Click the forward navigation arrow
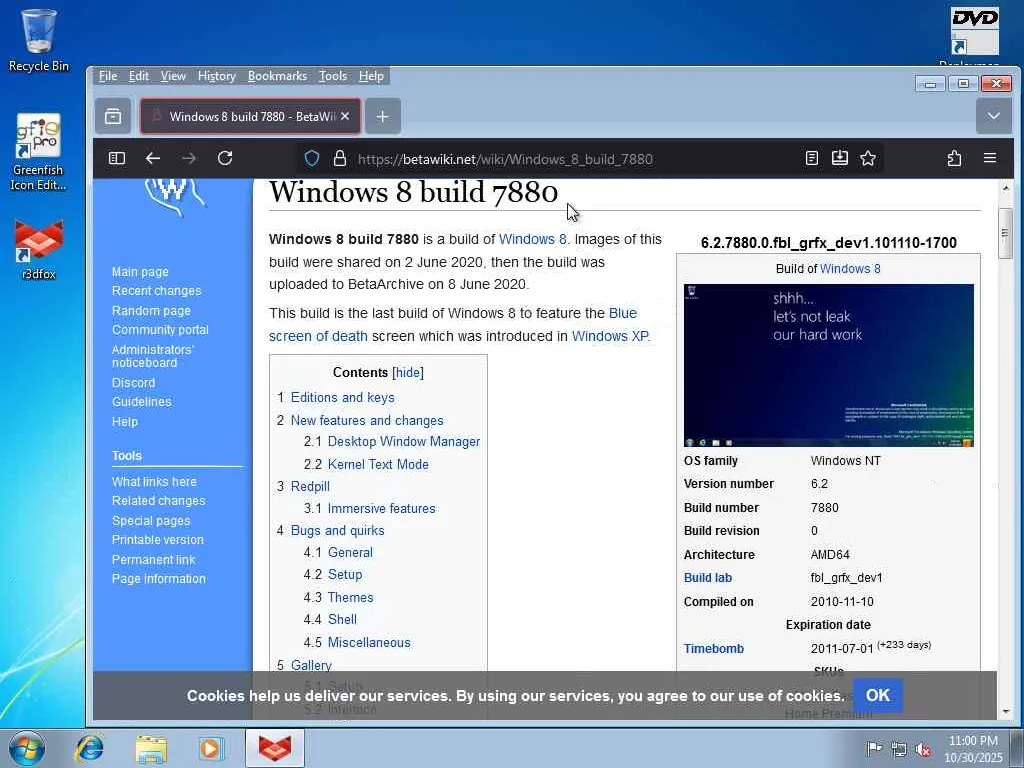This screenshot has width=1024, height=768. tap(189, 158)
